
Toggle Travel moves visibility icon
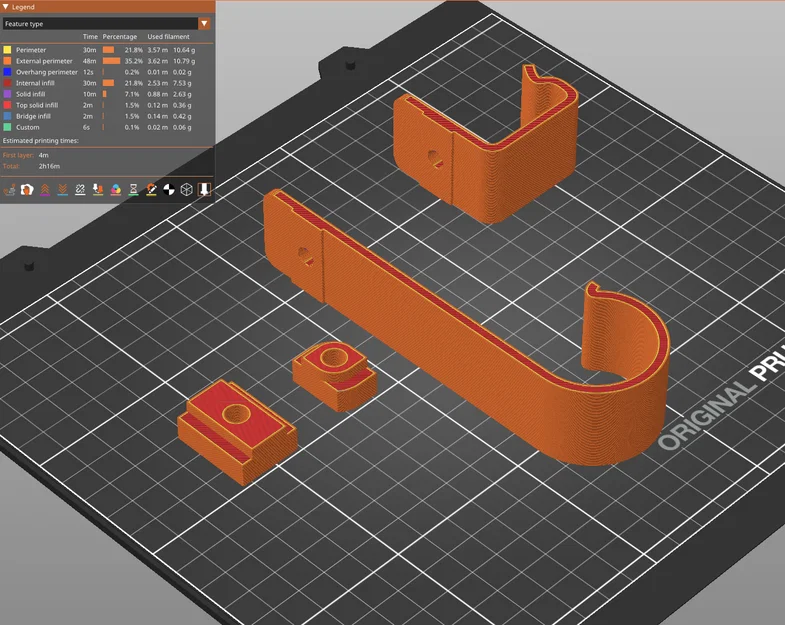[9, 190]
